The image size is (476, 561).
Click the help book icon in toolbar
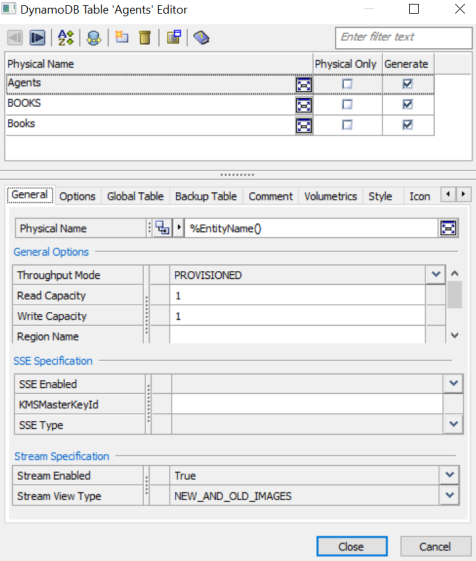point(201,38)
